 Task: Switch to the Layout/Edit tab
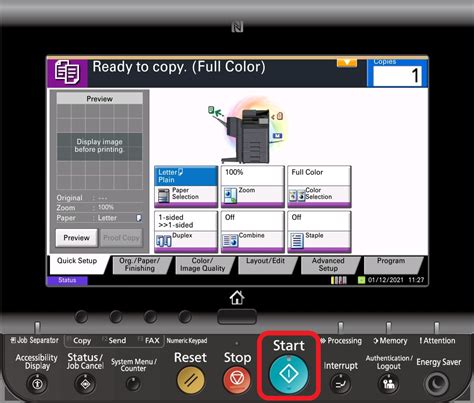pos(266,265)
